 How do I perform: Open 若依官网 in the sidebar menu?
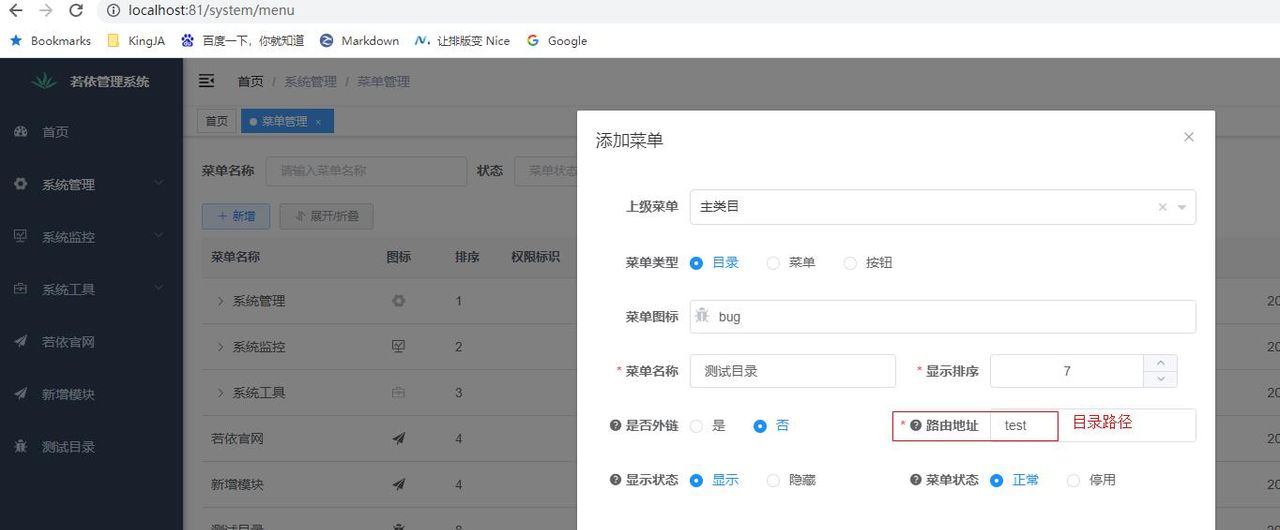(68, 342)
